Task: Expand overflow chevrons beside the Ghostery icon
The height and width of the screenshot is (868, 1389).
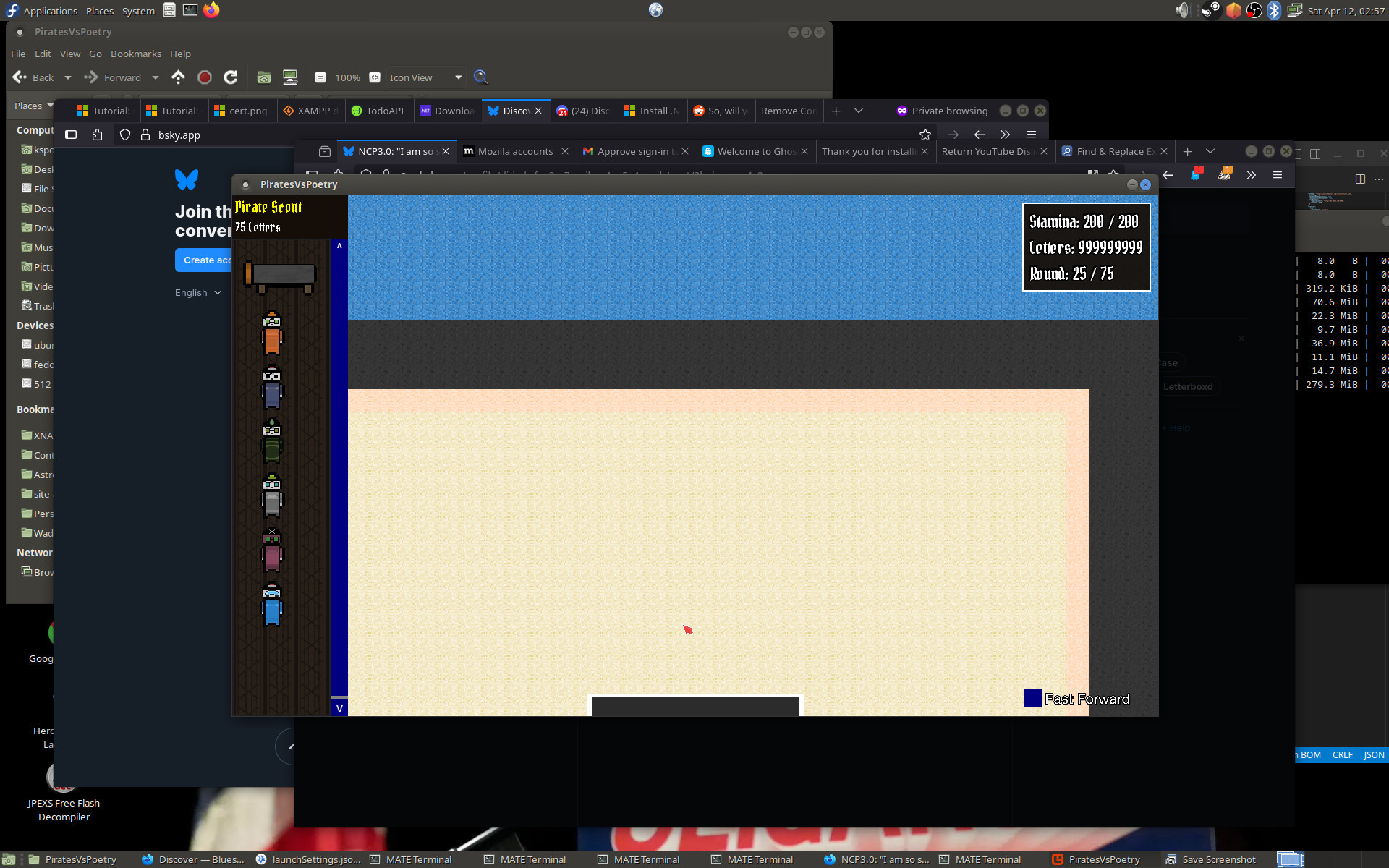Action: coord(1251,175)
